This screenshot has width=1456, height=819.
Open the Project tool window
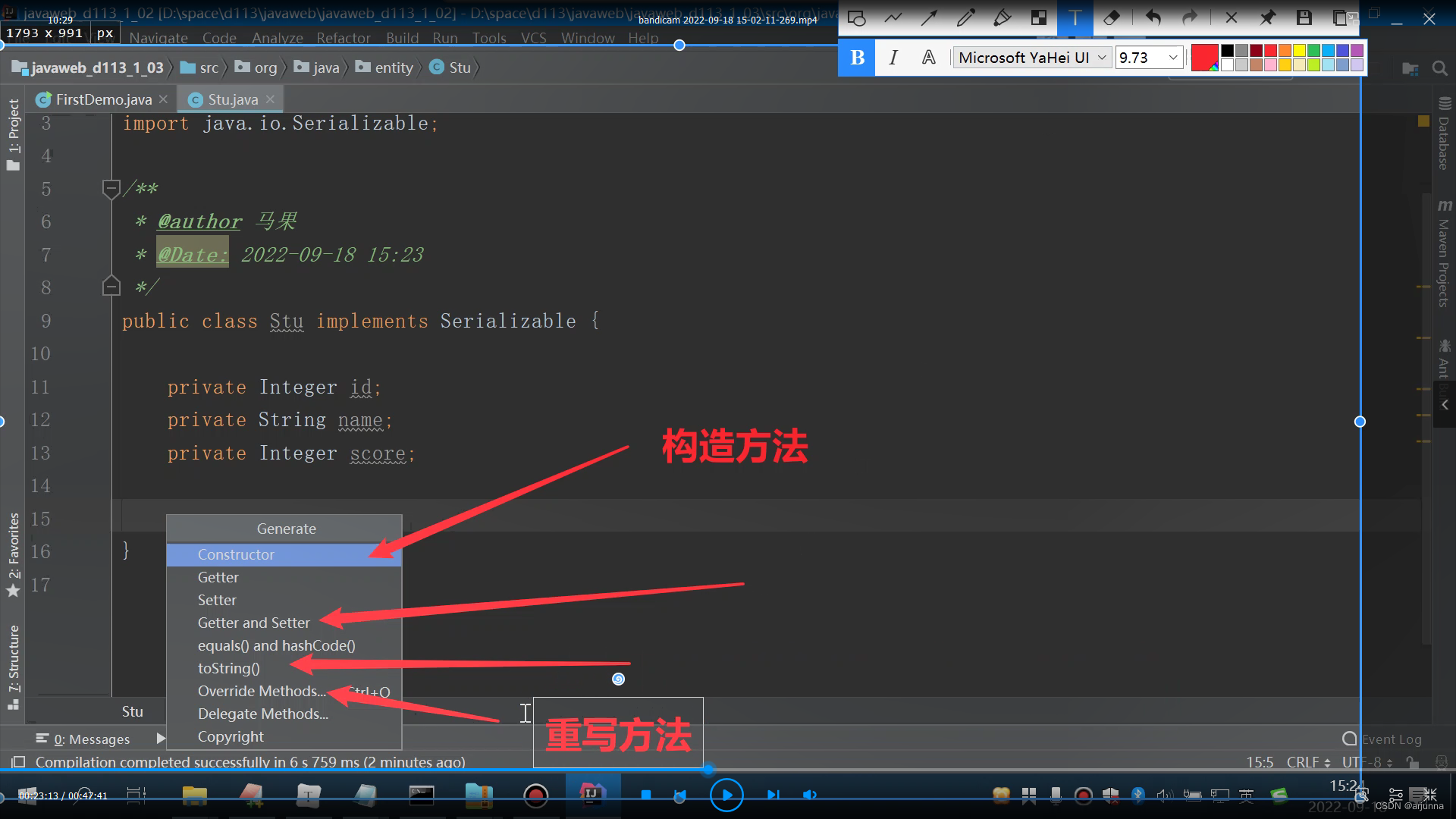pos(14,134)
